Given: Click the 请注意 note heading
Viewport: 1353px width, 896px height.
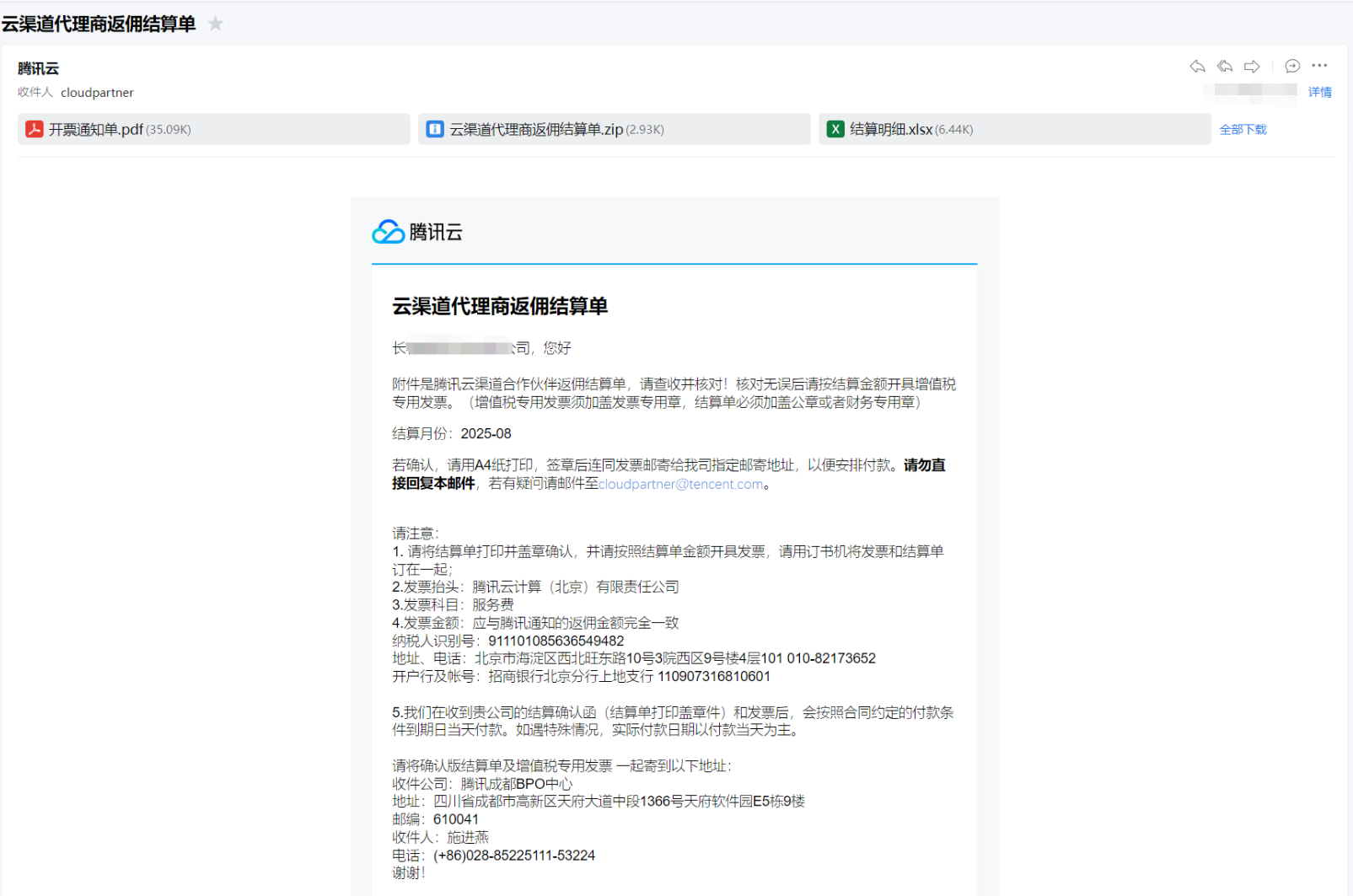Looking at the screenshot, I should [416, 534].
